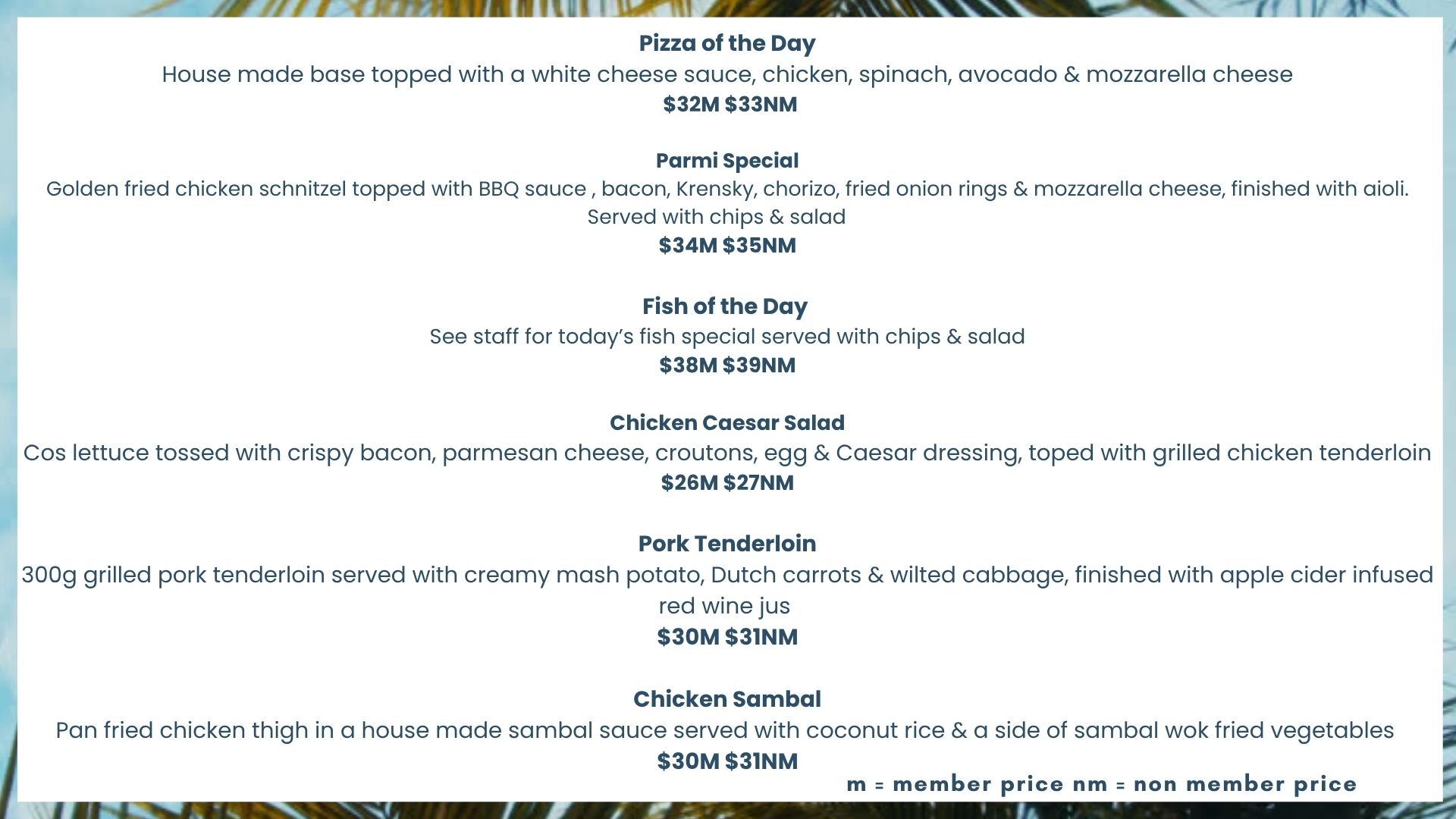Click the Chicken Sambal heading

coord(727,698)
